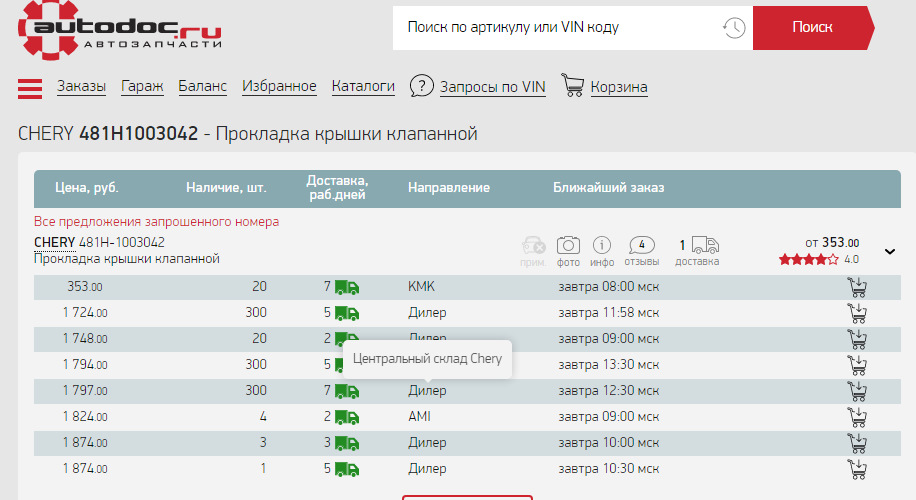The width and height of the screenshot is (916, 500).
Task: Add the 1 748.00 offer to cart
Action: tap(857, 339)
